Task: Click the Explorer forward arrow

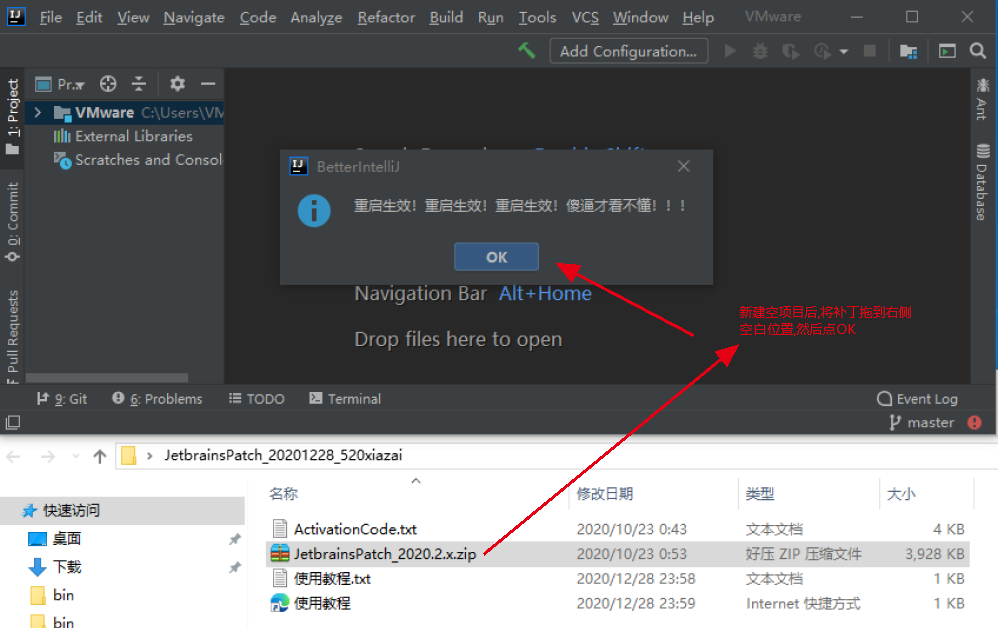Action: [48, 456]
